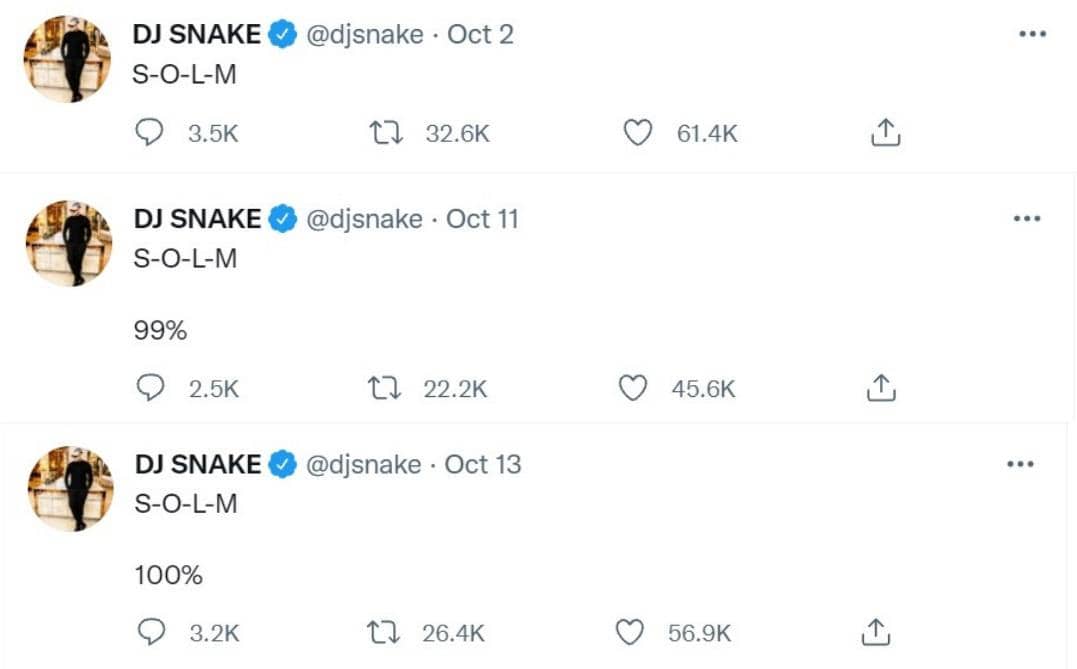Open the share icon on the Oct 2 tweet
The width and height of the screenshot is (1077, 669).
885,131
